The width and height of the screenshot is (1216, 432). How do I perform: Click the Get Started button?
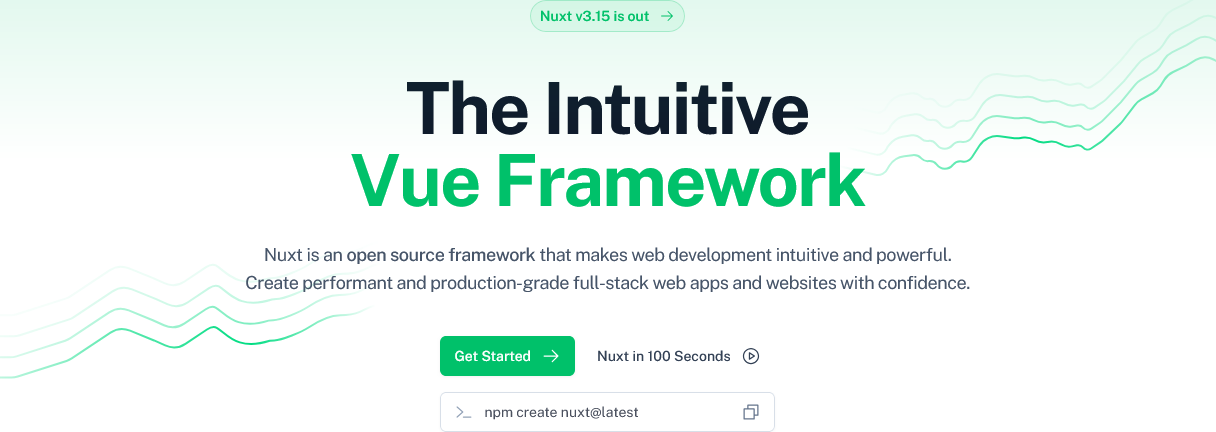[507, 356]
